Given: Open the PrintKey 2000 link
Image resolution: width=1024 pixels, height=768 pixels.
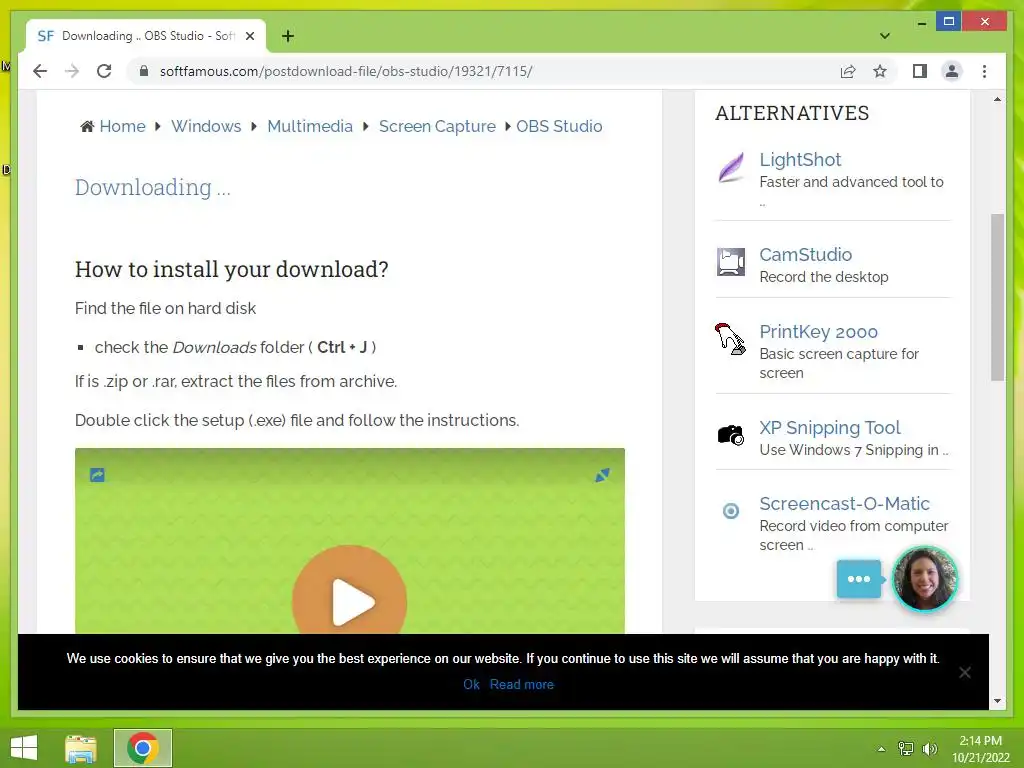Looking at the screenshot, I should pos(818,332).
